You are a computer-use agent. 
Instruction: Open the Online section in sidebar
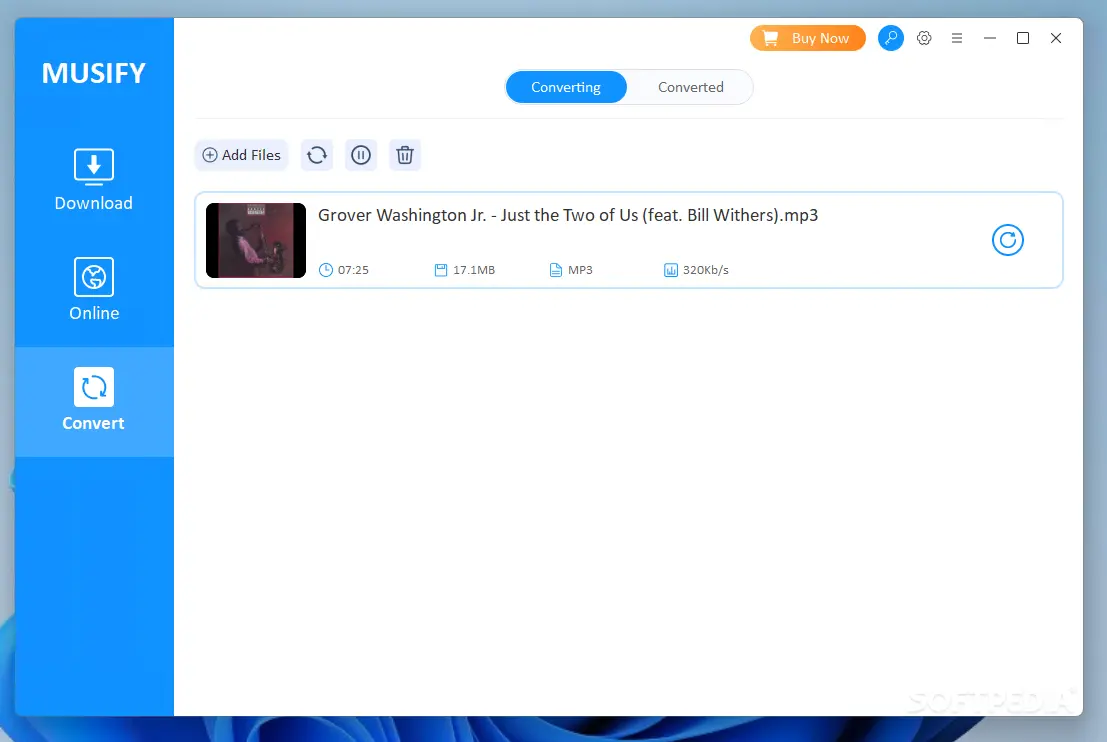pos(93,290)
